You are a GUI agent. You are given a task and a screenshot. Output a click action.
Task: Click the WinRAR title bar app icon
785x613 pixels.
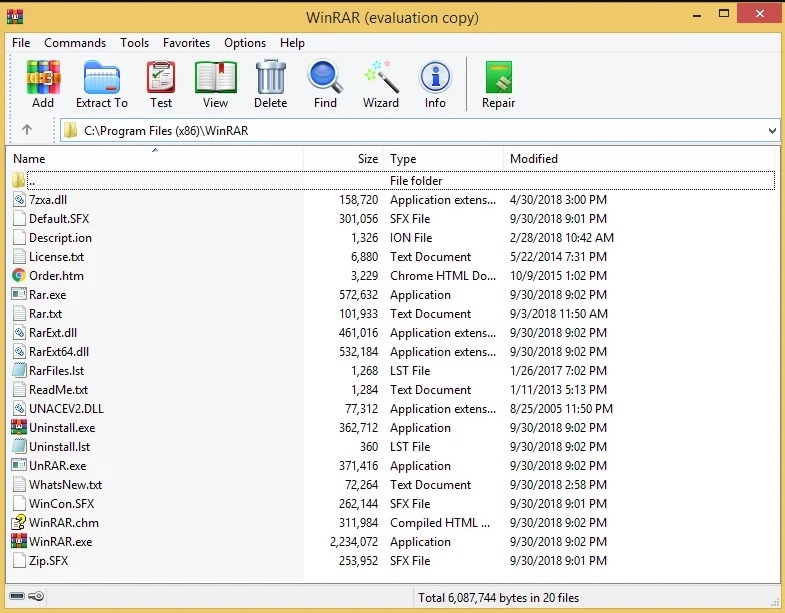[15, 17]
